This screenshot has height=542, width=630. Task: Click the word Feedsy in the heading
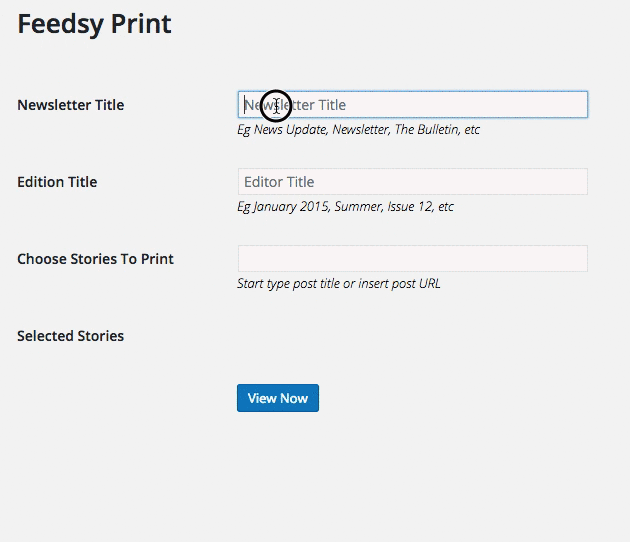[61, 24]
